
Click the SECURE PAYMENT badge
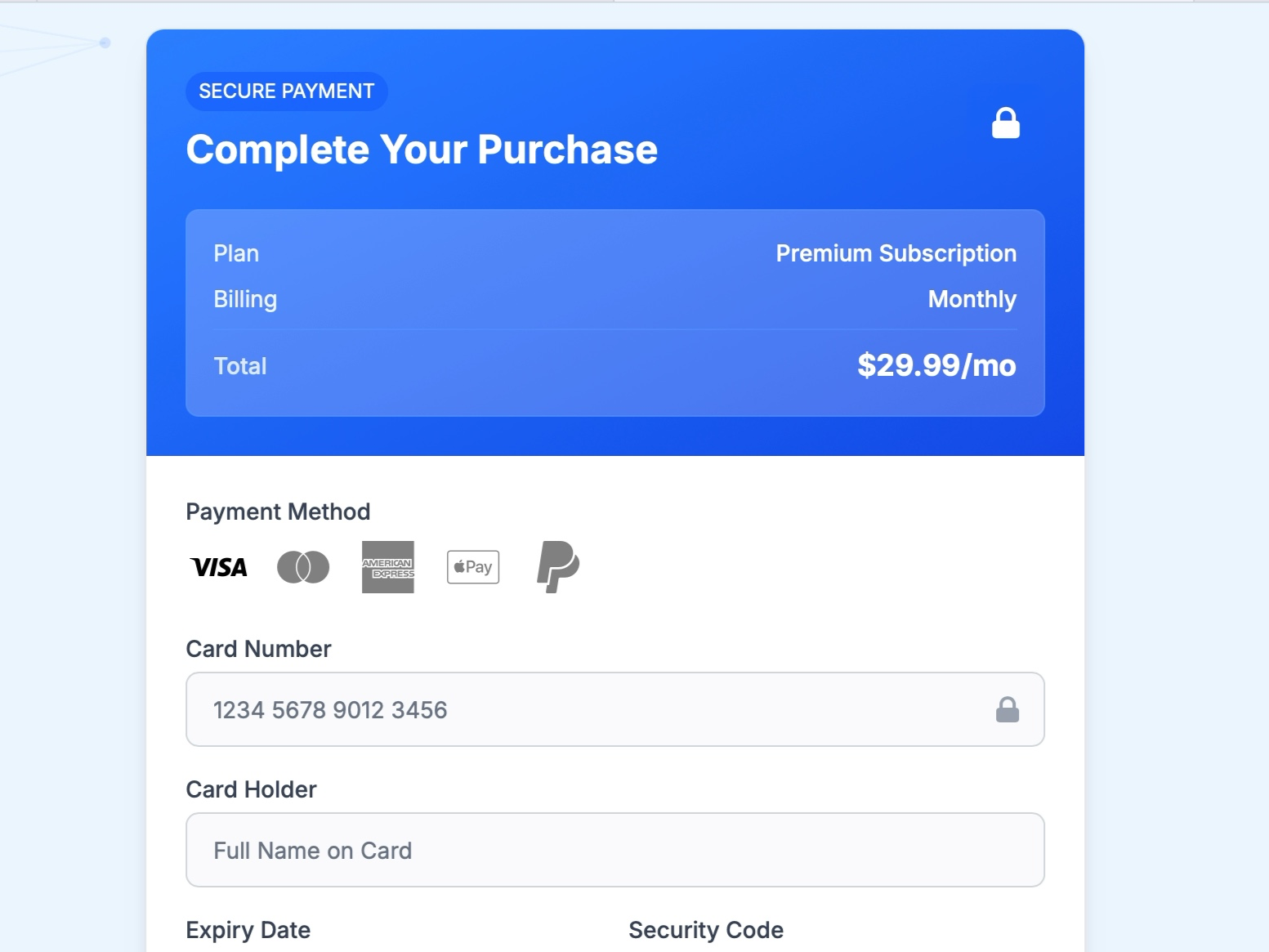286,91
